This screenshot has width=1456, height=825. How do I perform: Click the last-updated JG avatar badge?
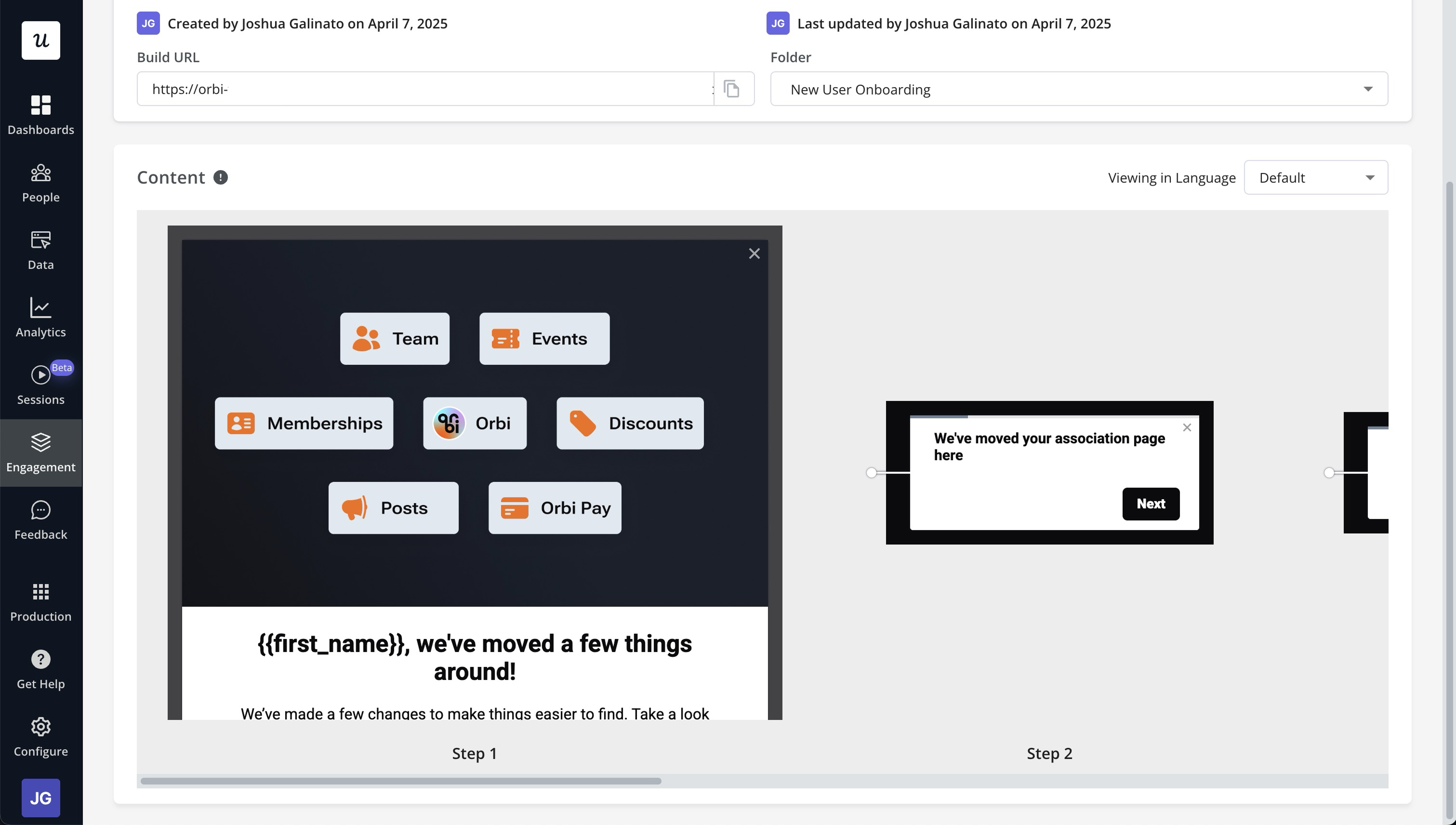(x=778, y=23)
